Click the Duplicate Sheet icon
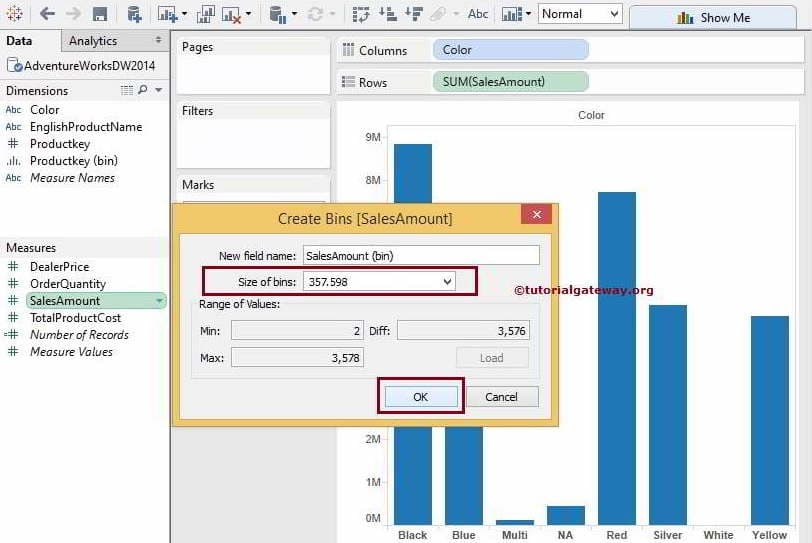This screenshot has height=543, width=812. (x=206, y=14)
